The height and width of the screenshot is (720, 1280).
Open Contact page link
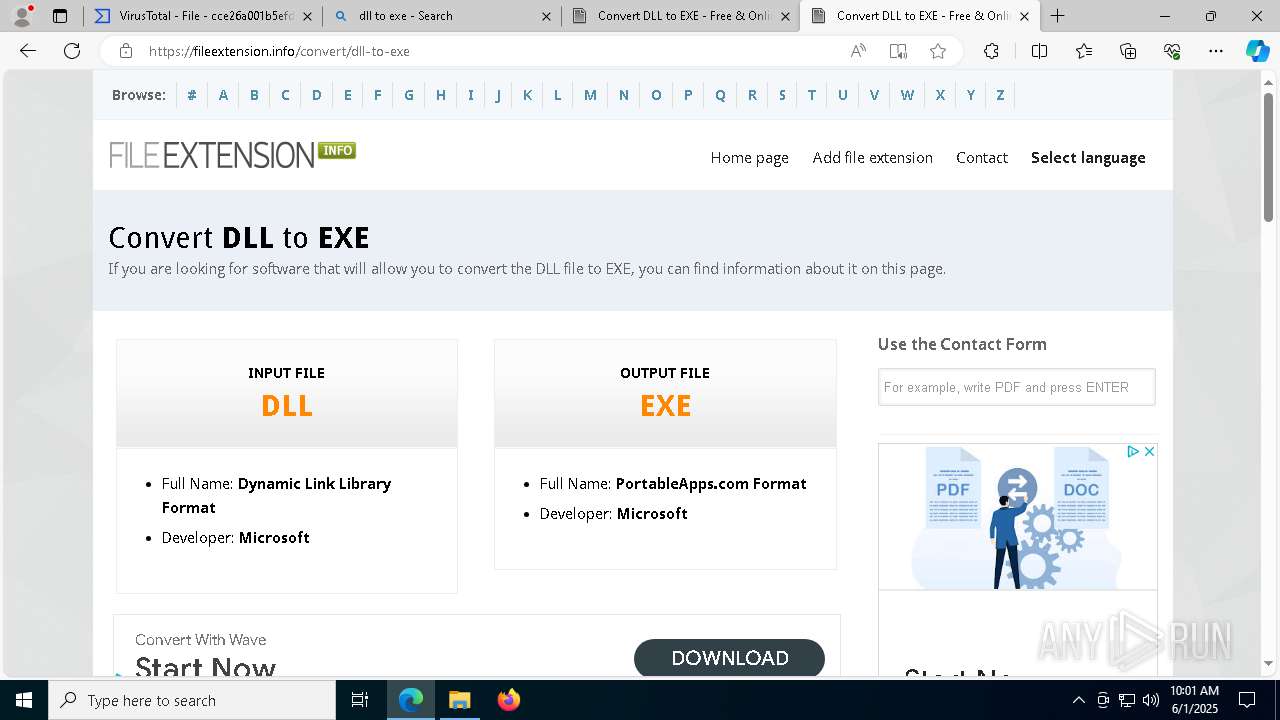click(x=981, y=157)
